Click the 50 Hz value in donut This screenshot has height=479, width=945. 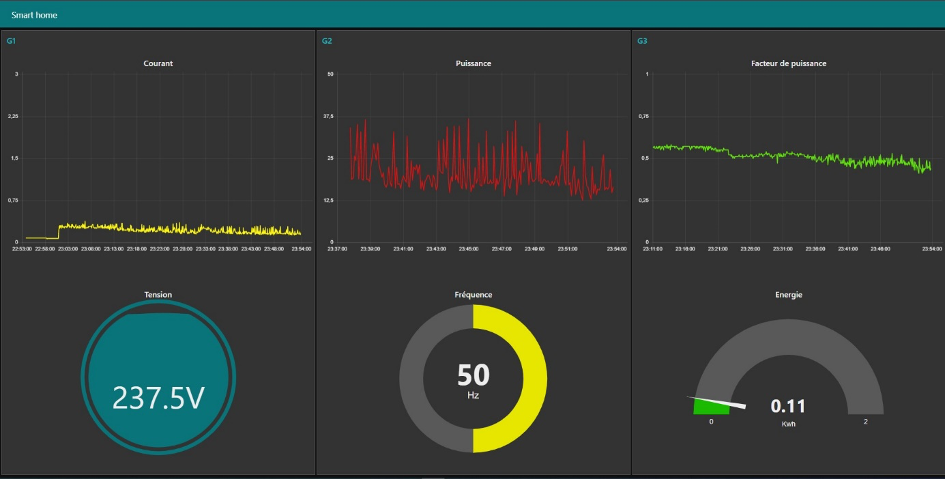(473, 378)
